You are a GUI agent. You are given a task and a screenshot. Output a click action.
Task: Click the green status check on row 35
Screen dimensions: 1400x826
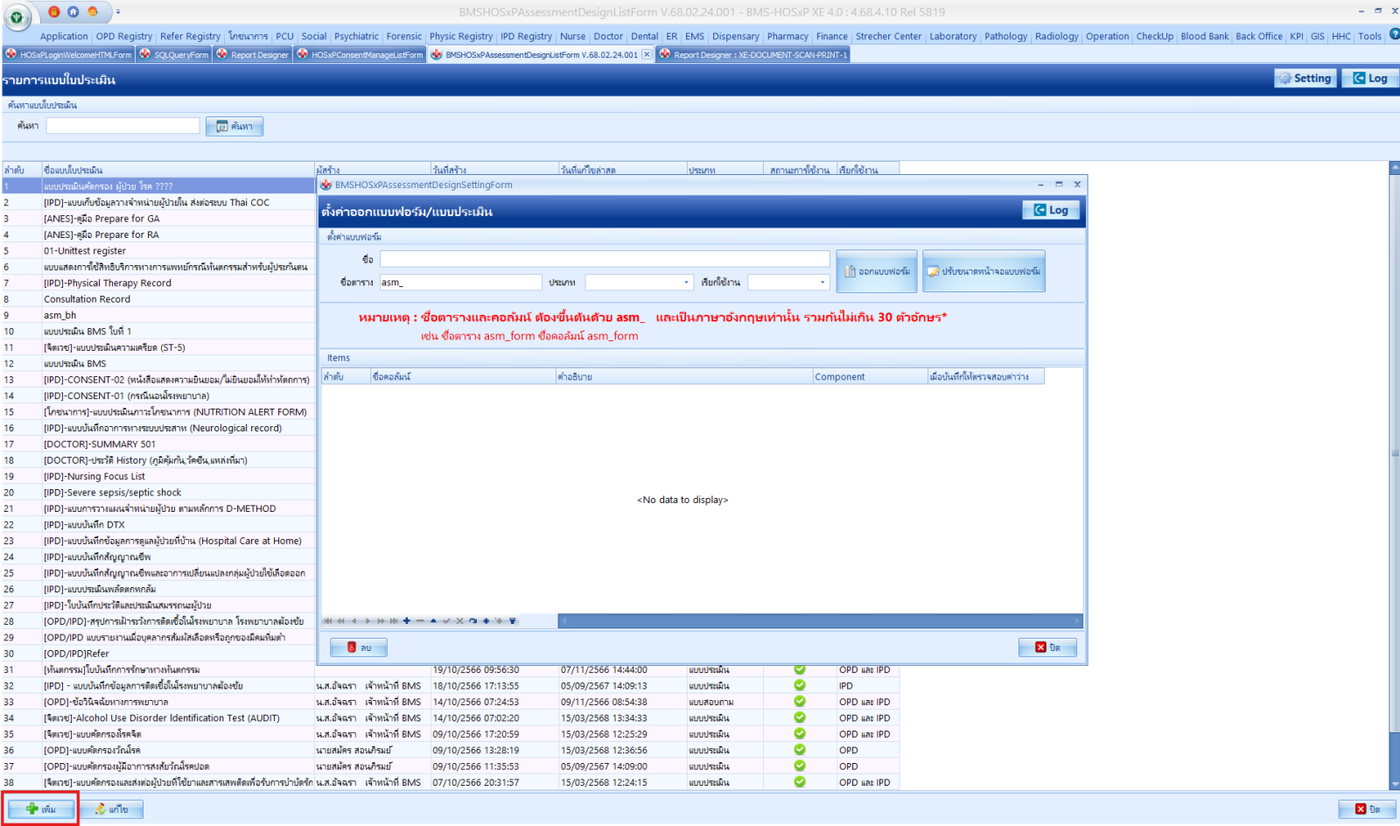pos(799,734)
